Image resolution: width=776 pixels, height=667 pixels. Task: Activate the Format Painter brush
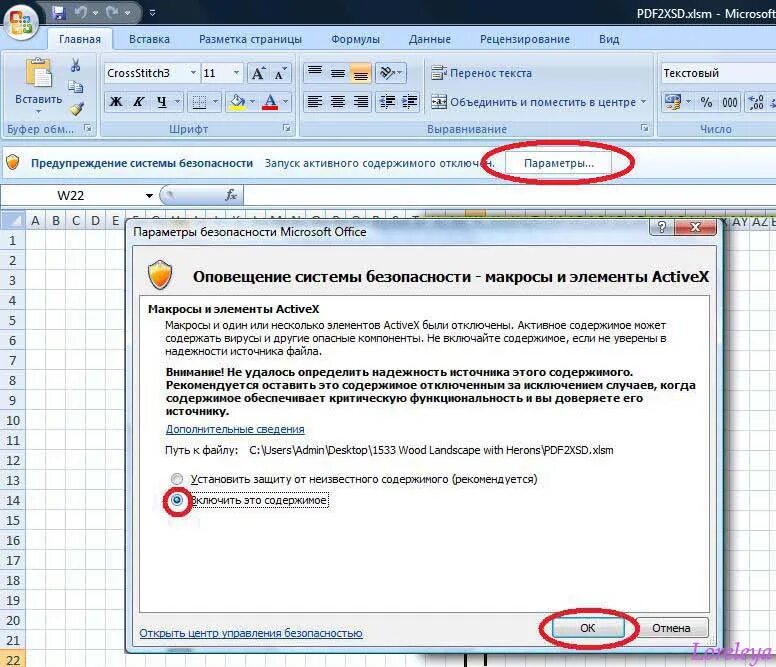[x=76, y=108]
